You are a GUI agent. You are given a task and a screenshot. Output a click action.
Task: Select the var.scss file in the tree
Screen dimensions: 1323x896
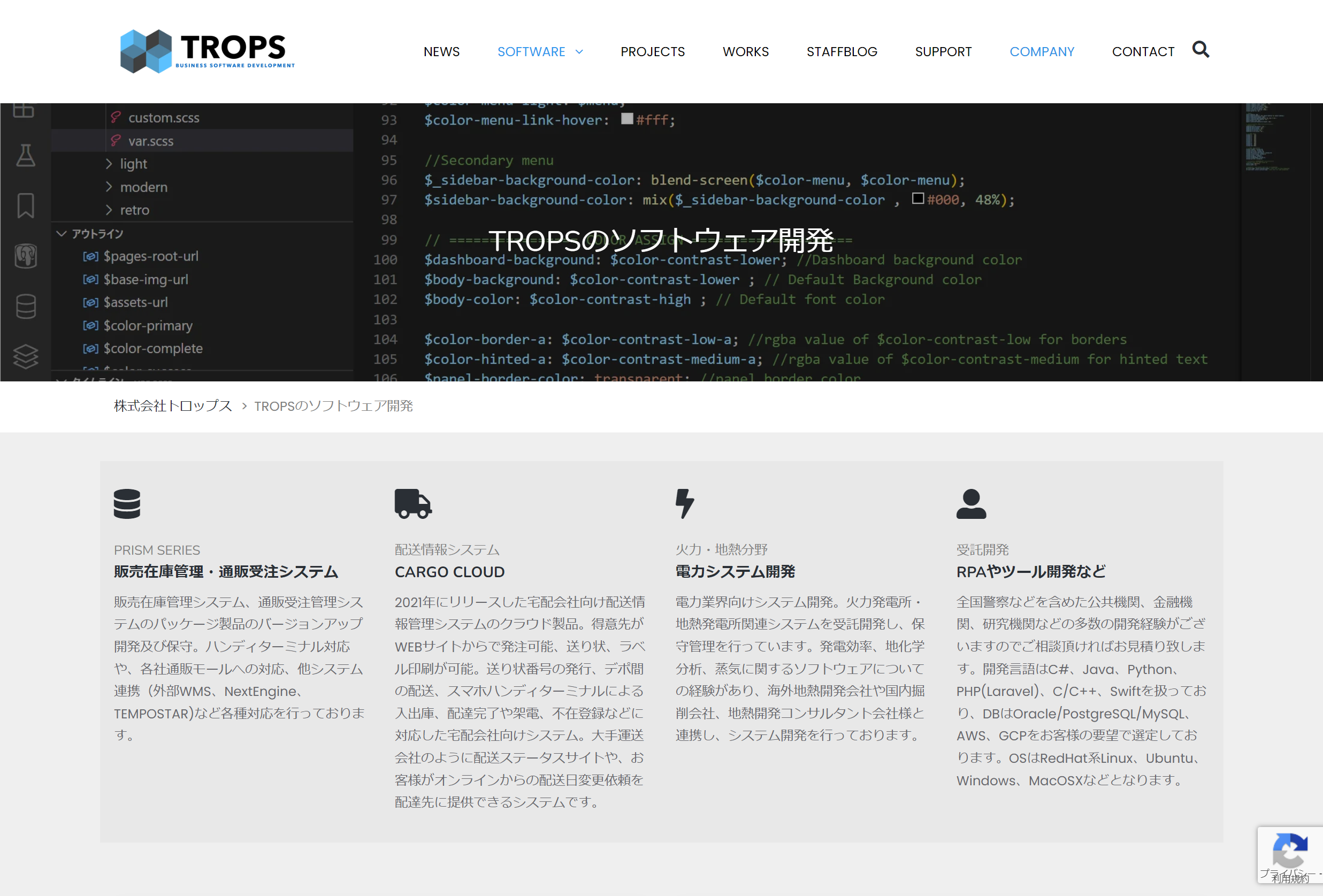point(151,141)
